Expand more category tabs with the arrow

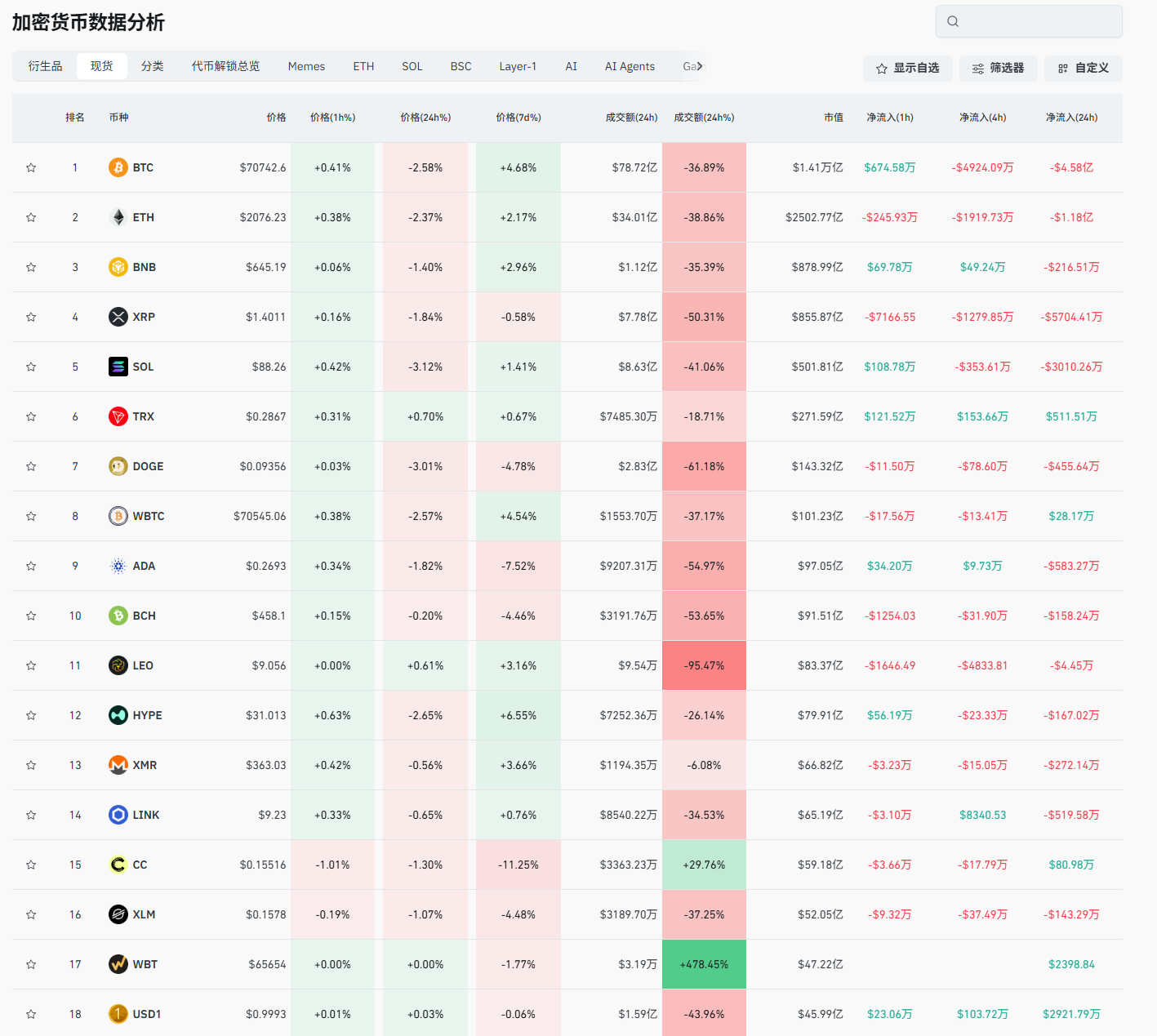click(x=700, y=66)
